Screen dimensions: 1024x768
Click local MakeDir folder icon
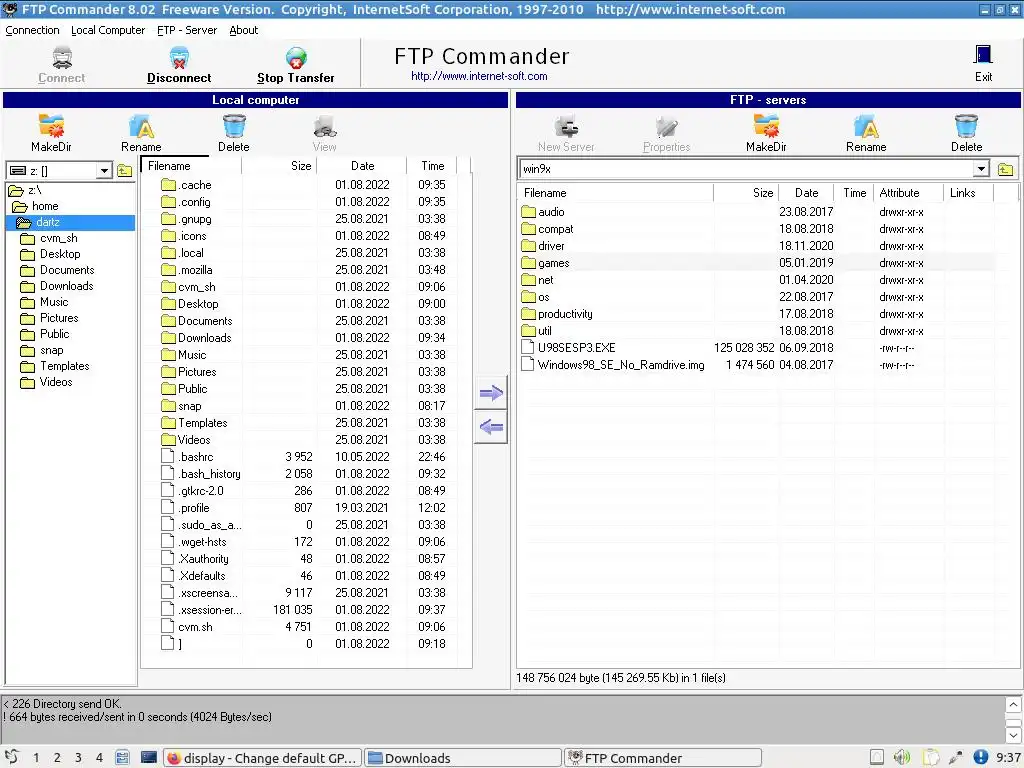pos(51,126)
